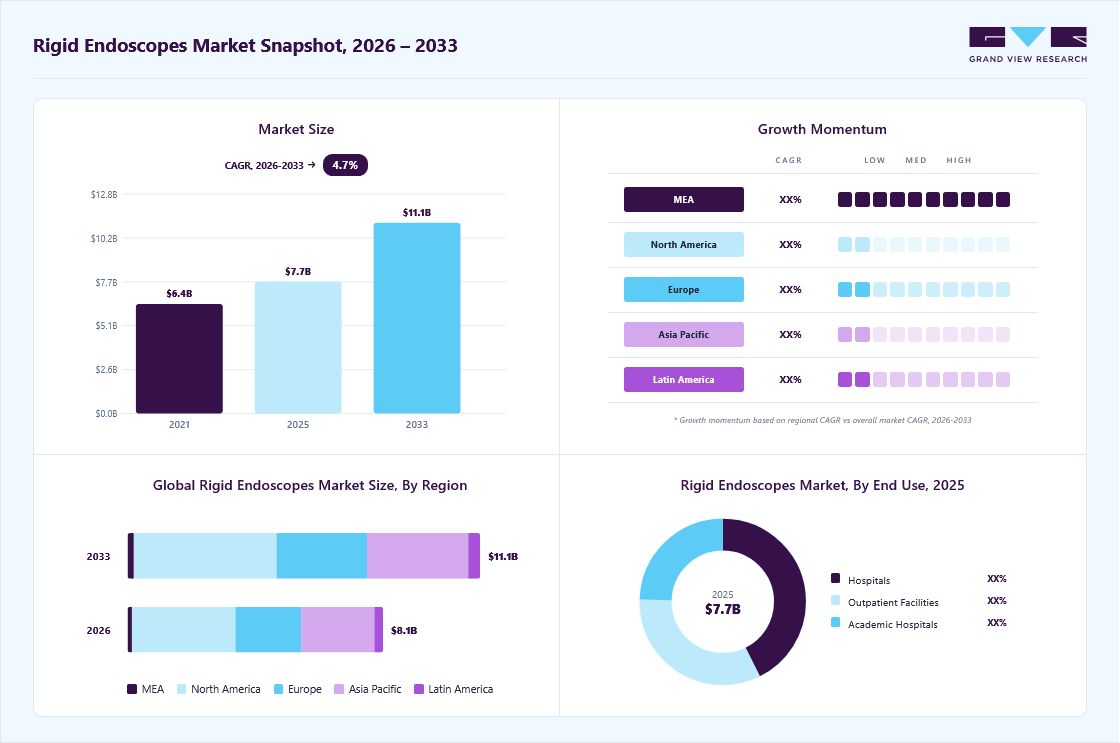The height and width of the screenshot is (743, 1120).
Task: Click the Outpatient Facilities legend swatch
Action: point(836,600)
